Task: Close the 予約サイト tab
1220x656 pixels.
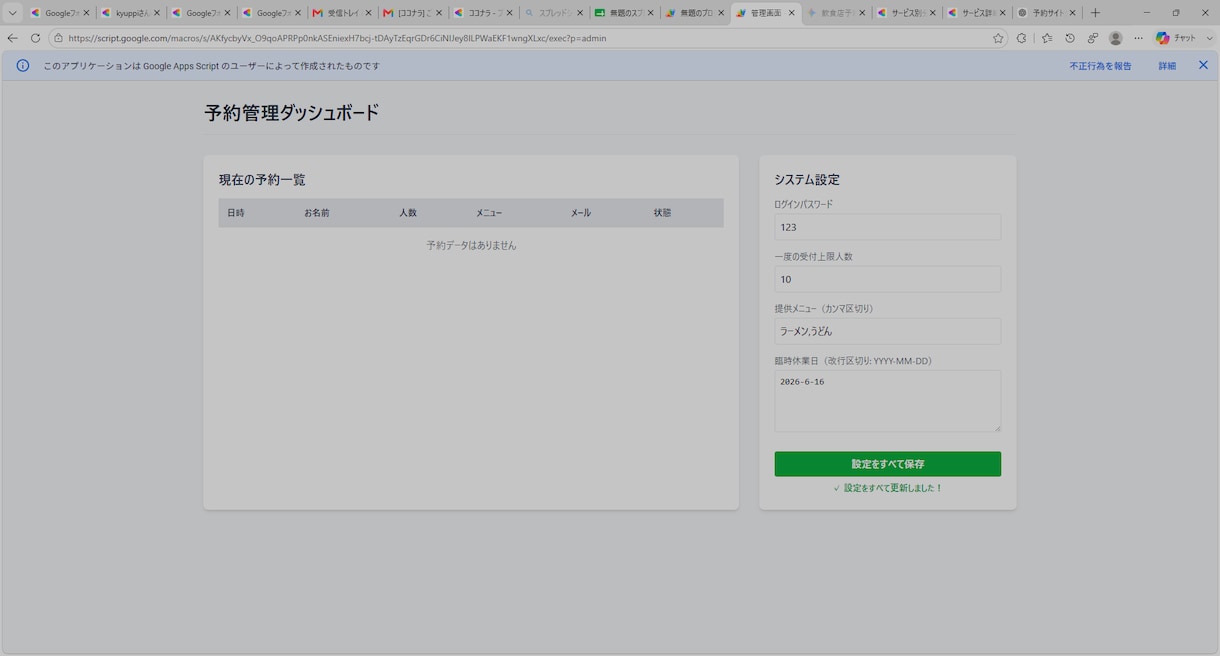Action: [1073, 13]
